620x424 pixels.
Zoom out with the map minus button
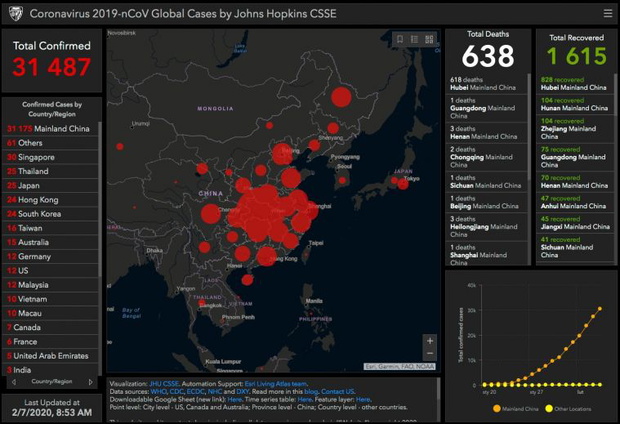tap(430, 353)
